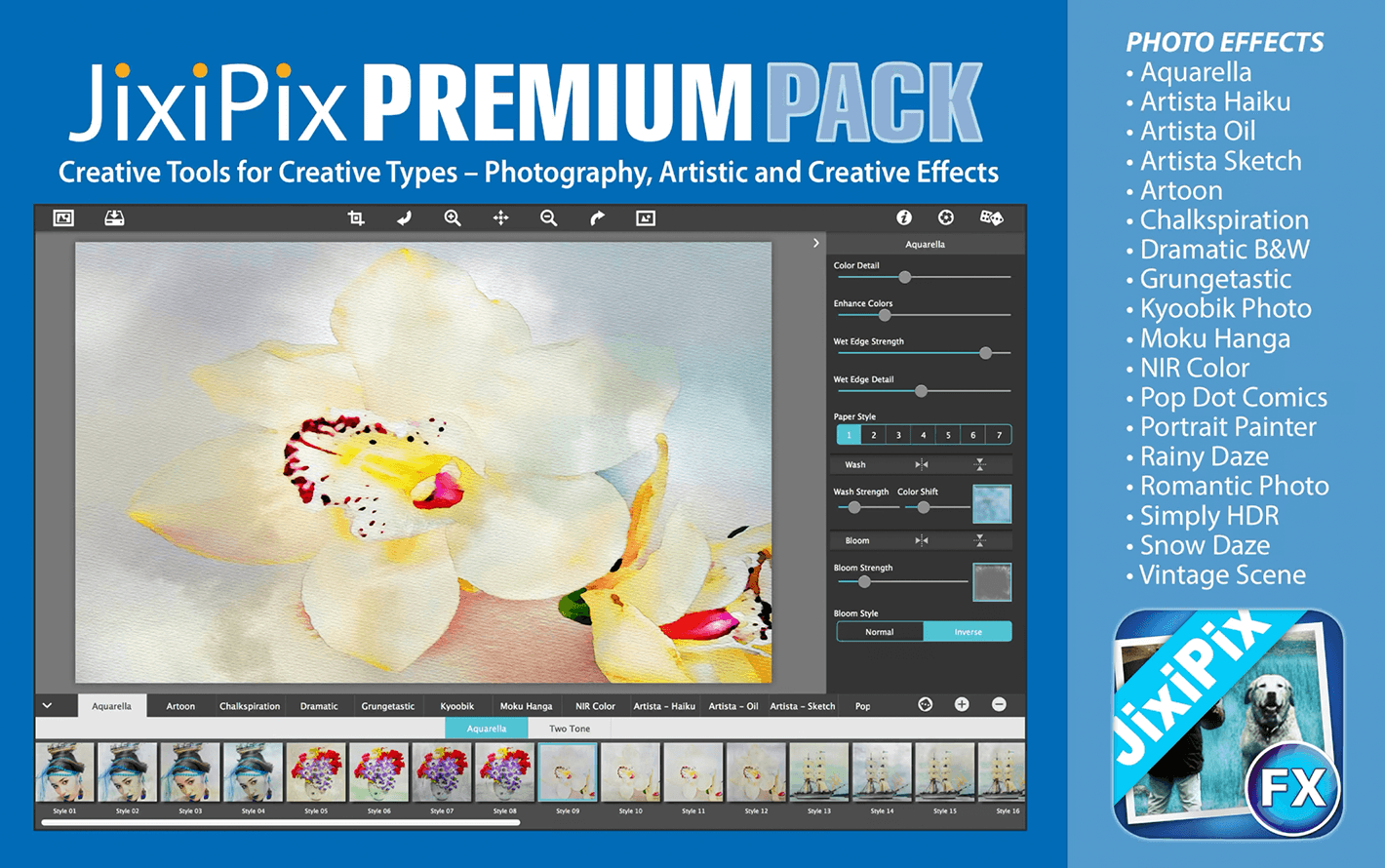Screen dimensions: 1385x868
Task: Remove a preset with the minus icon
Action: tap(999, 704)
